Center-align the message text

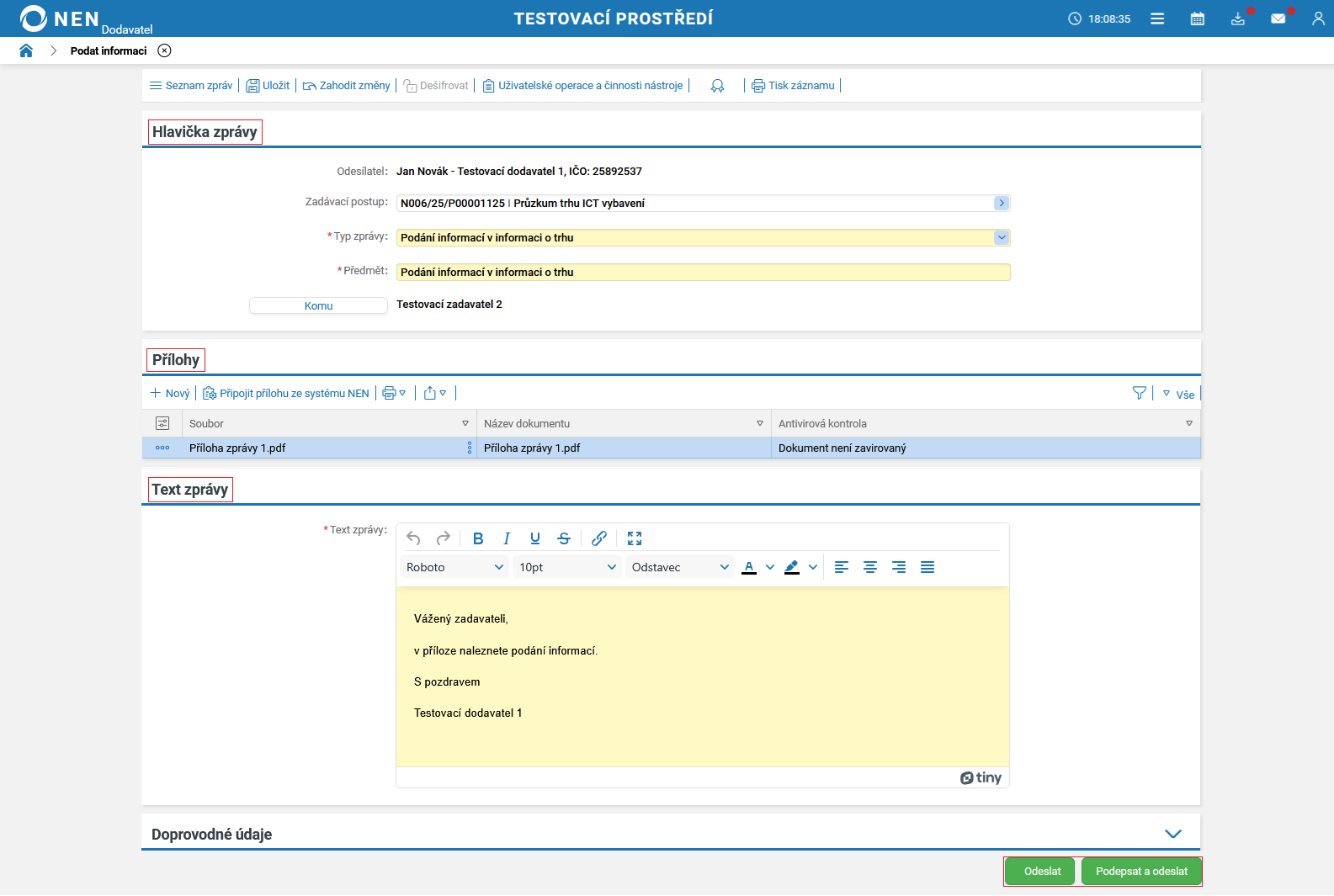[x=870, y=567]
